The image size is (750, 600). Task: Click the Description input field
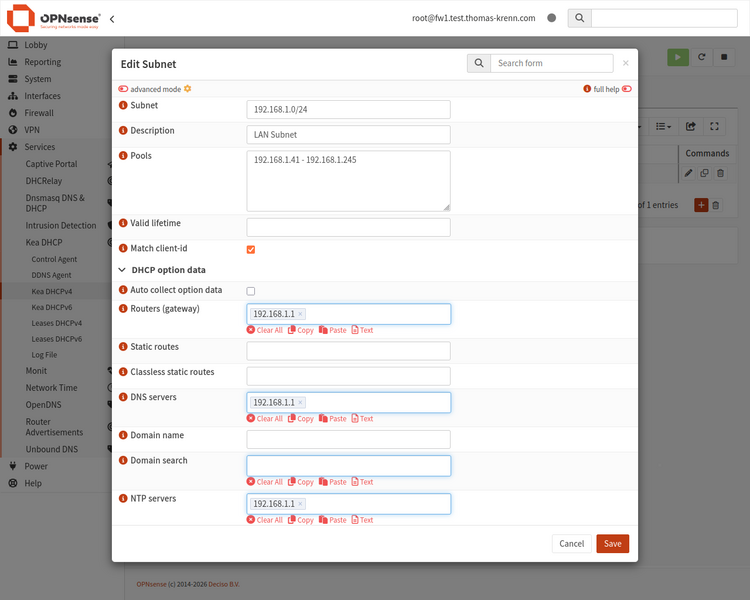coord(348,135)
